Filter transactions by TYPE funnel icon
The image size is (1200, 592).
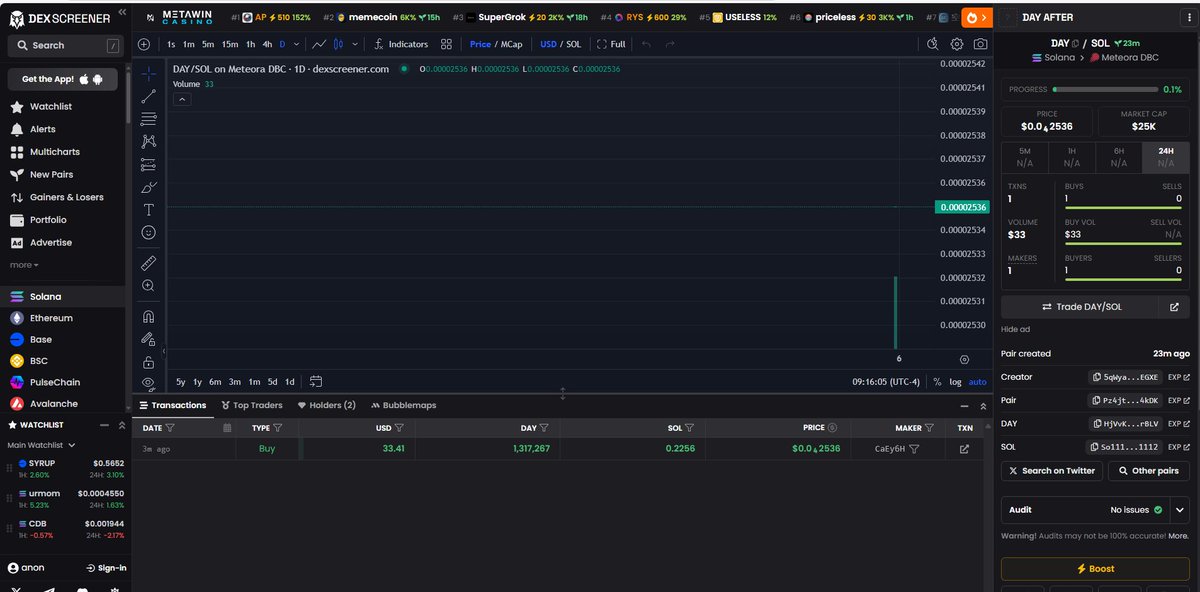coord(277,428)
